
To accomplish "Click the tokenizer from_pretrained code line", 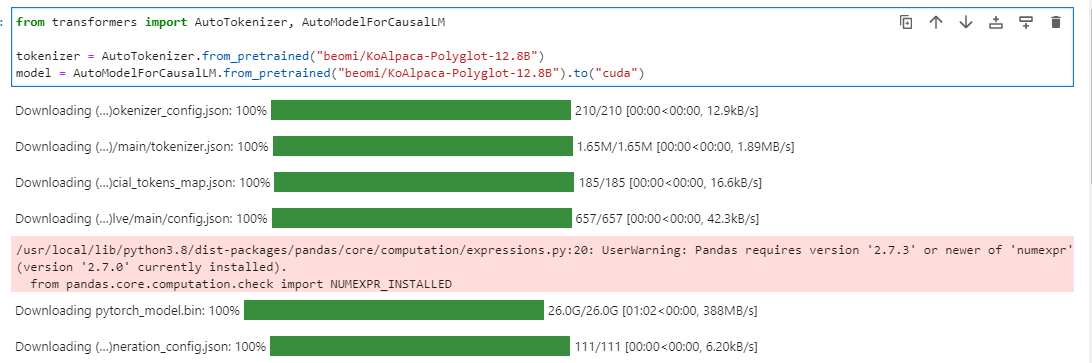I will pyautogui.click(x=280, y=55).
